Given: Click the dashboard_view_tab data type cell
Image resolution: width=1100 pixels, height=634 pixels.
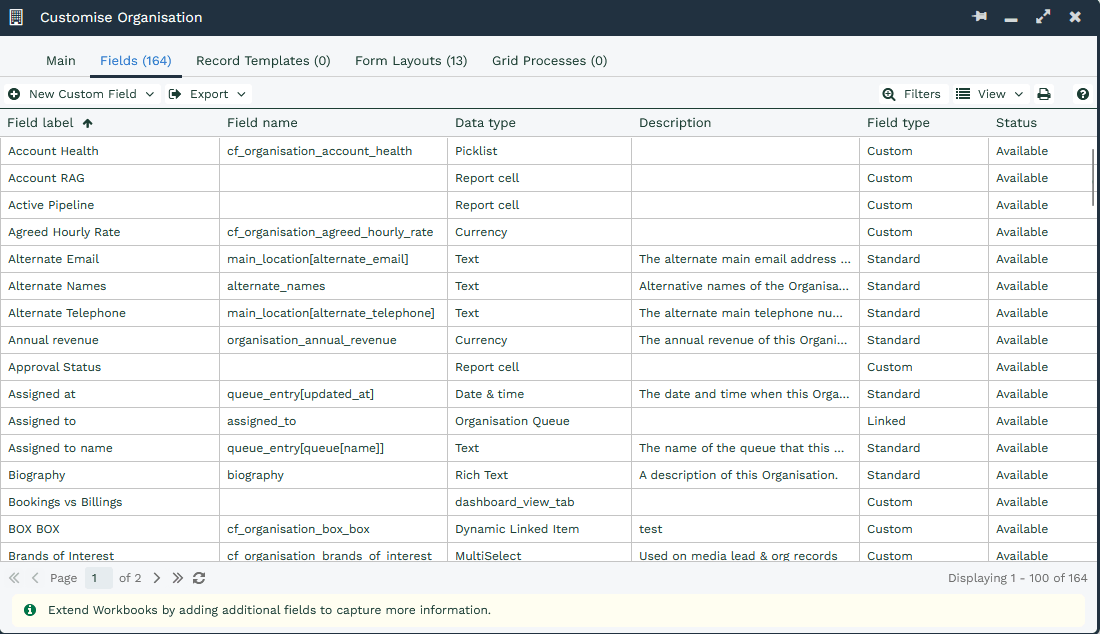Looking at the screenshot, I should pos(539,502).
